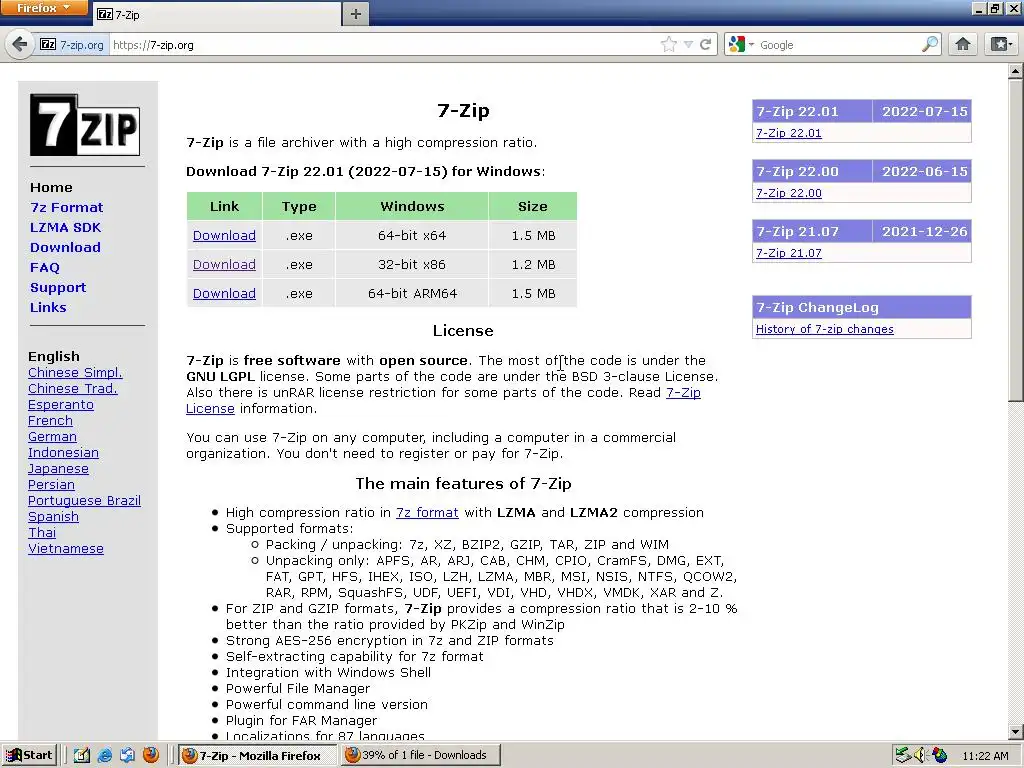The image size is (1024, 768).
Task: Click the search magnifier icon
Action: (x=929, y=44)
